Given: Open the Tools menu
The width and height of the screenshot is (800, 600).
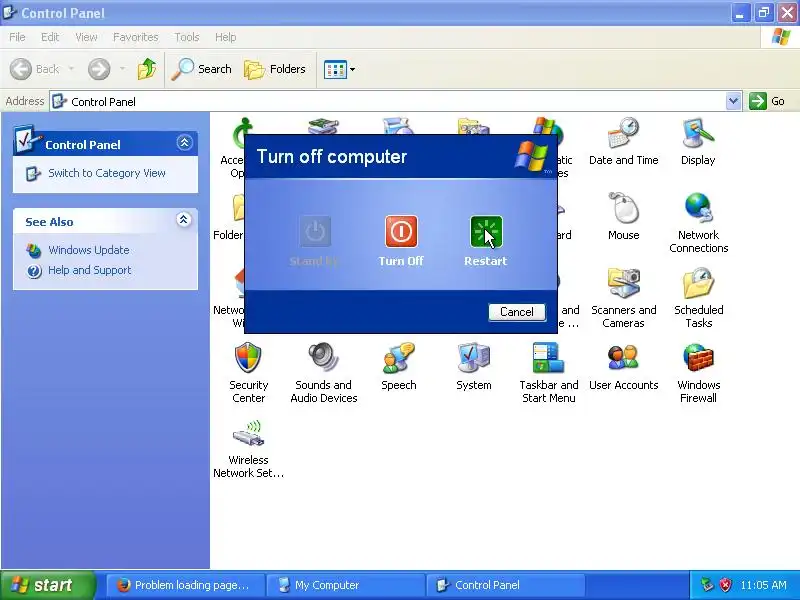Looking at the screenshot, I should [187, 37].
